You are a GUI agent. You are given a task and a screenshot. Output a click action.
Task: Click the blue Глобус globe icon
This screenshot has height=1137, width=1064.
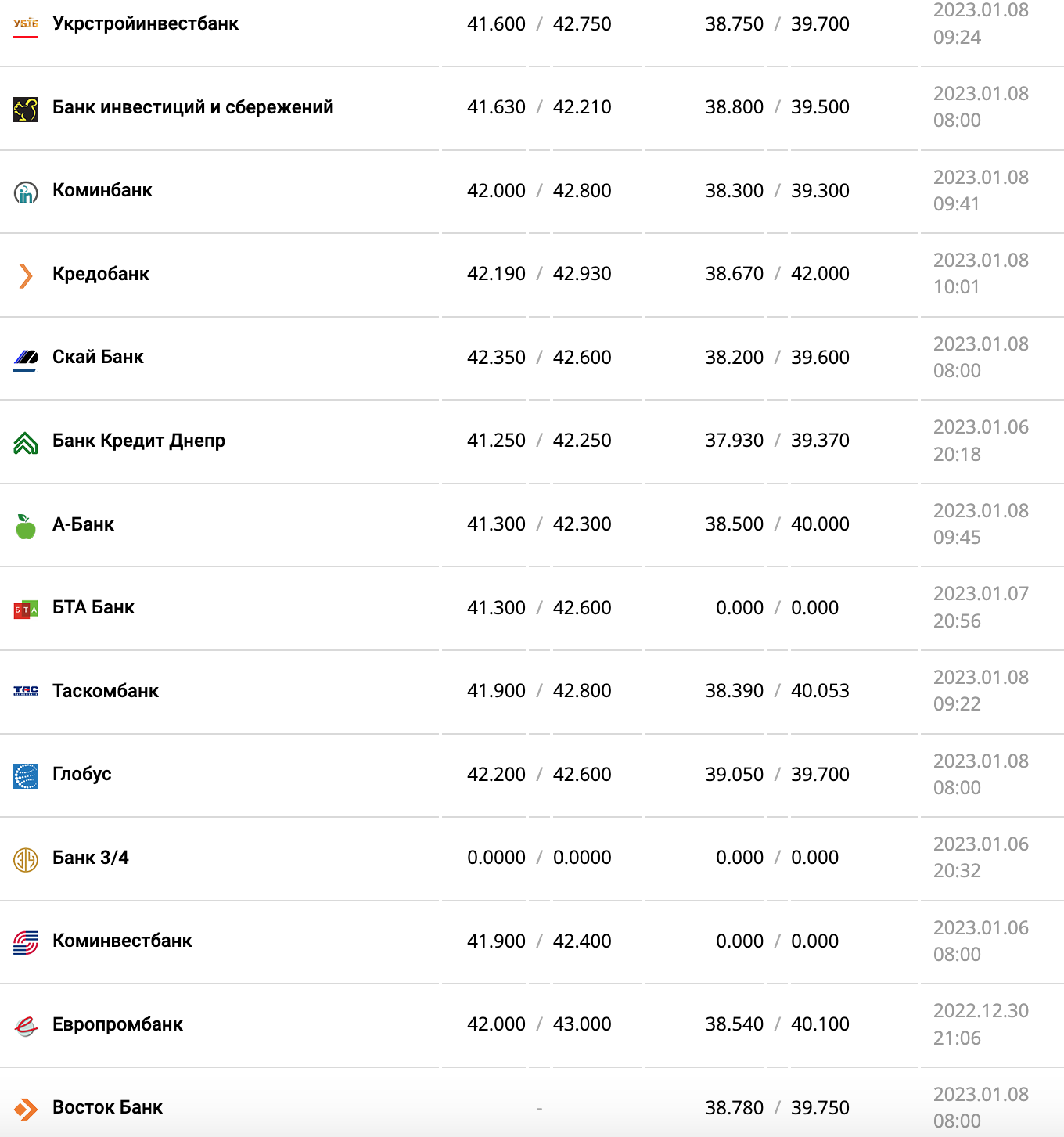(x=26, y=775)
